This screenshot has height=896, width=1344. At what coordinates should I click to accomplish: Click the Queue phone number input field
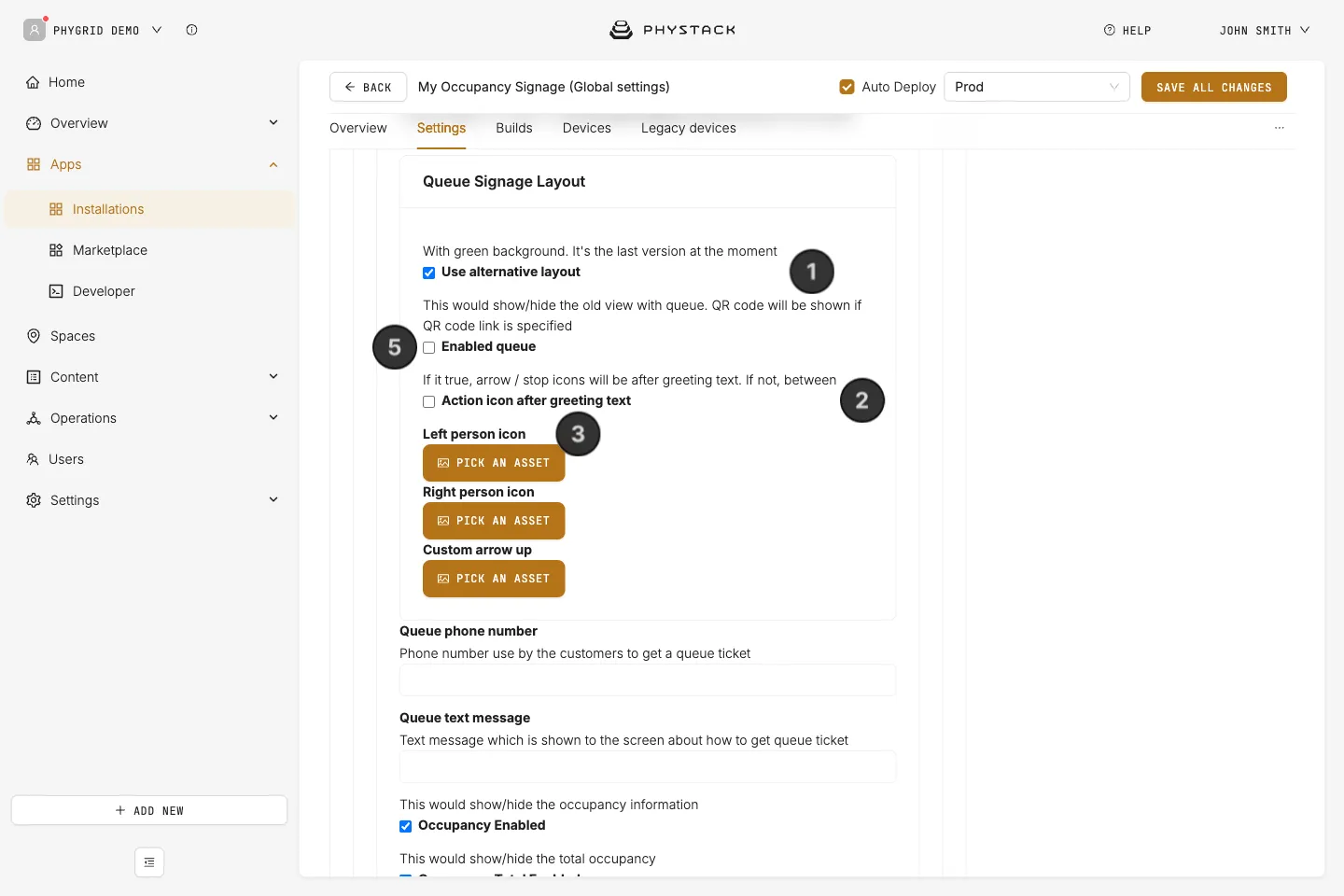[648, 680]
